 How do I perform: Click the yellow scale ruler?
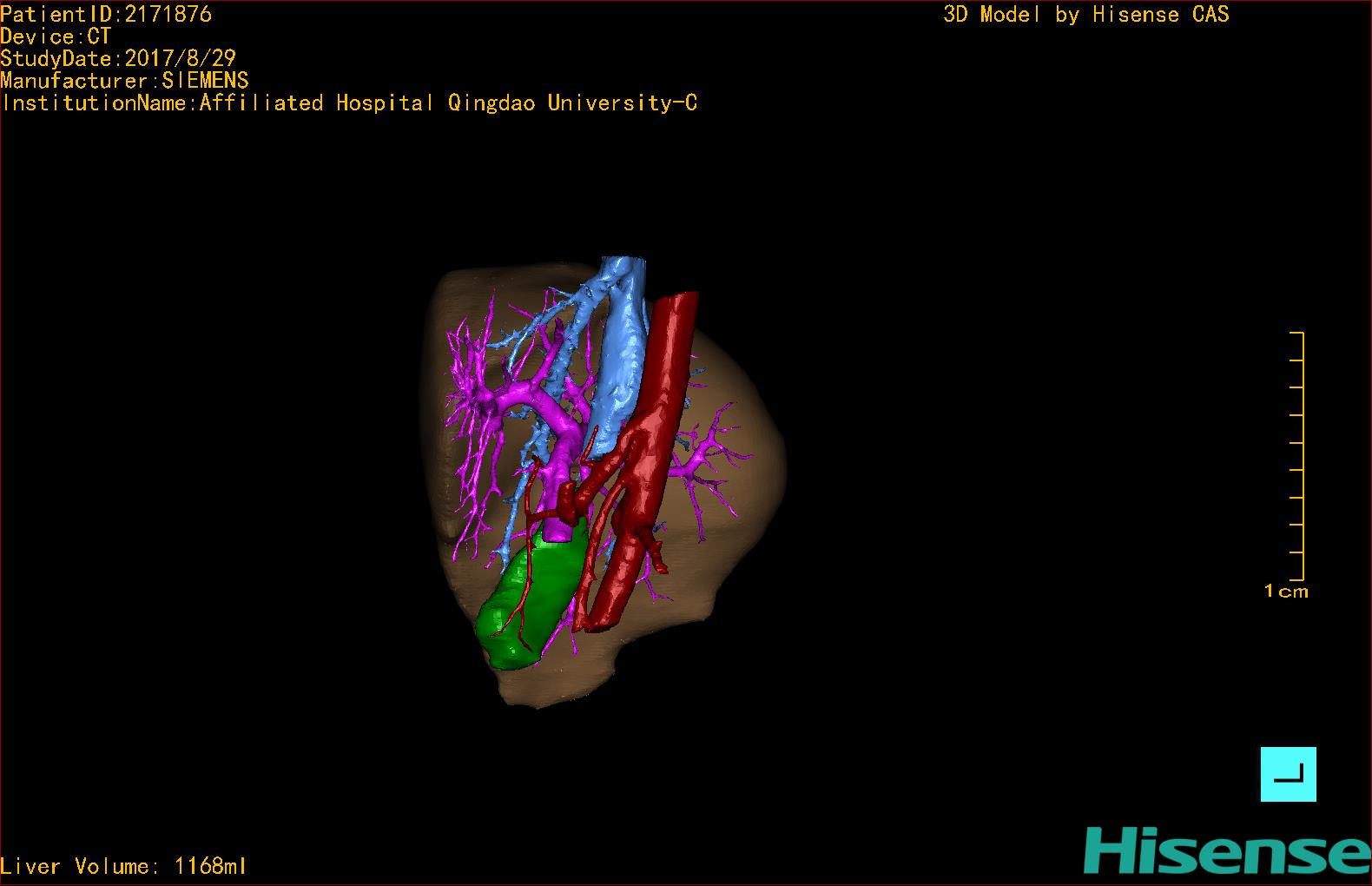coord(1297,456)
